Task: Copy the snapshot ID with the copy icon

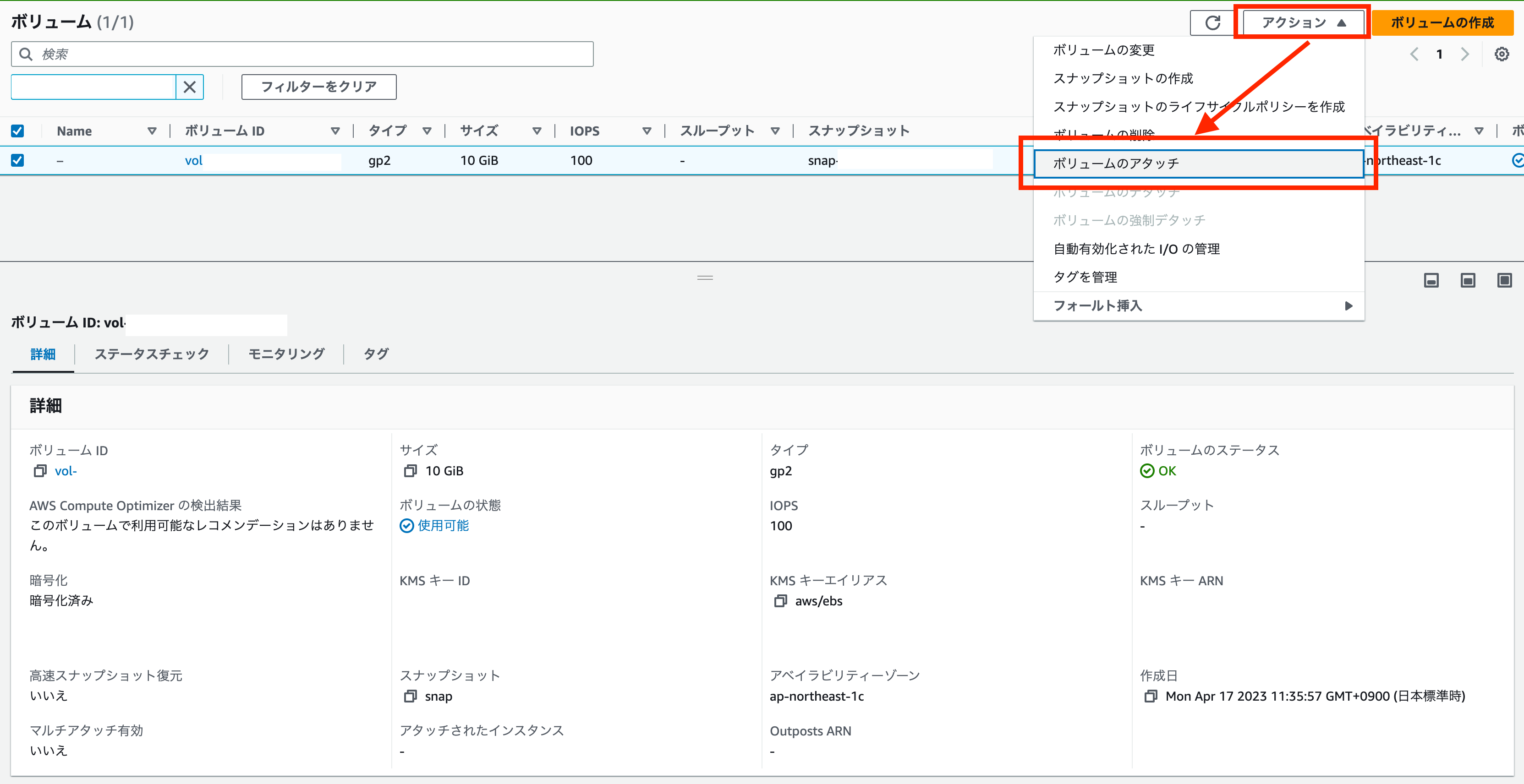Action: (410, 697)
